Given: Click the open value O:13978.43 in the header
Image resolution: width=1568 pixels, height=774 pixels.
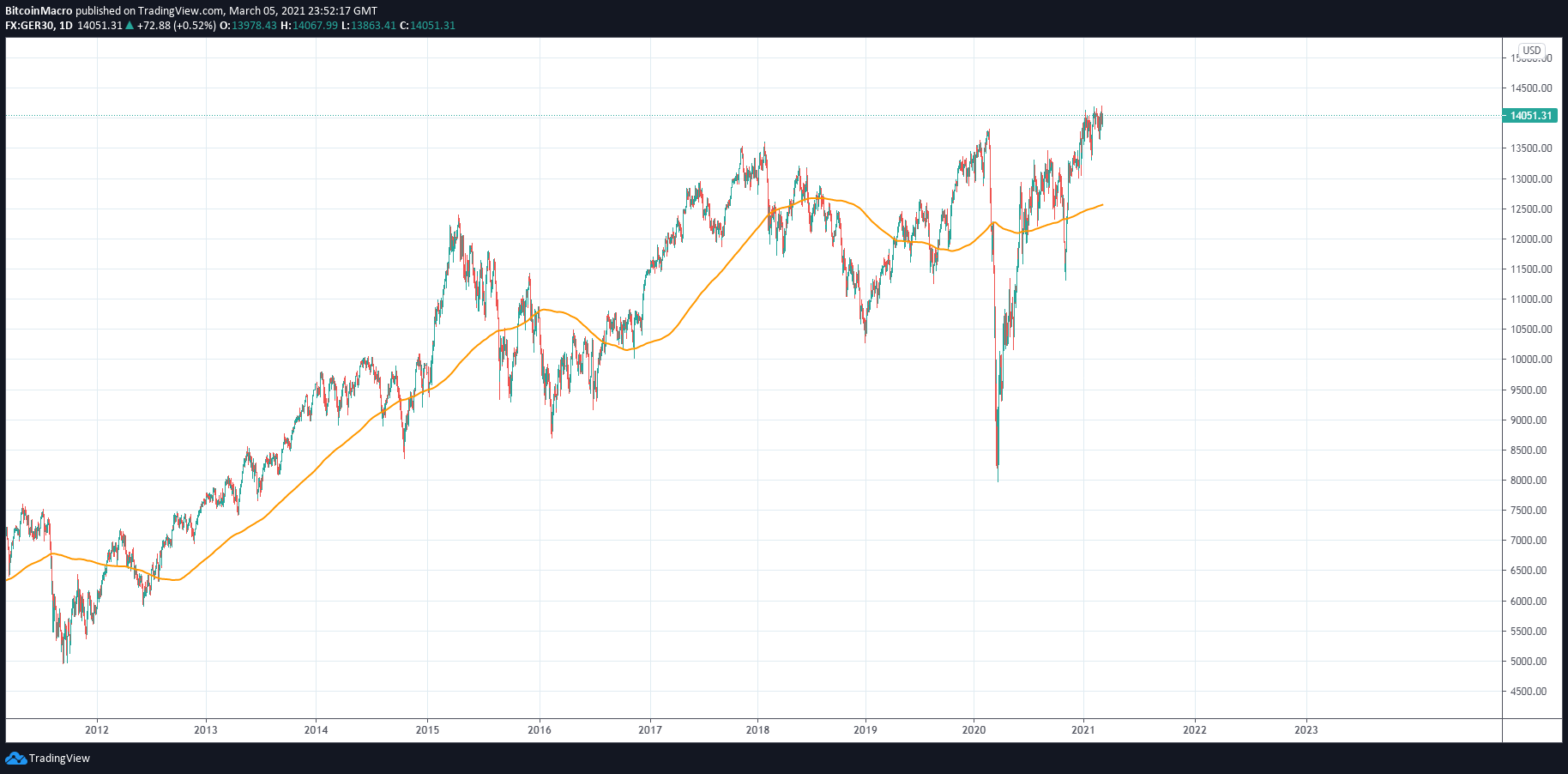Looking at the screenshot, I should [x=249, y=26].
